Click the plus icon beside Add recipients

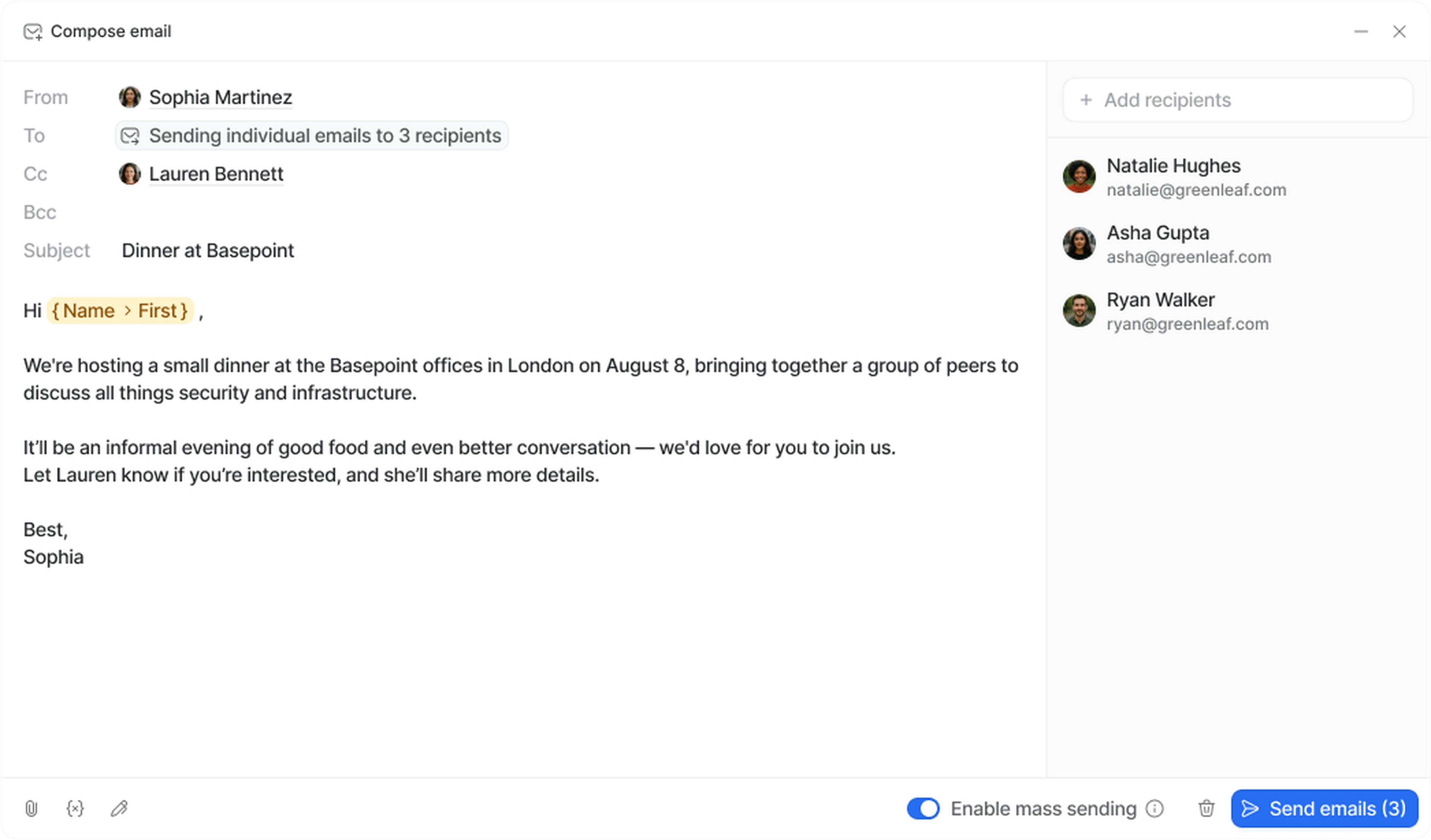point(1086,100)
